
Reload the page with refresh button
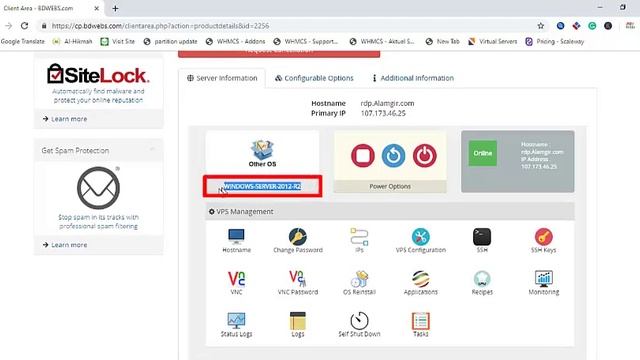(24, 26)
